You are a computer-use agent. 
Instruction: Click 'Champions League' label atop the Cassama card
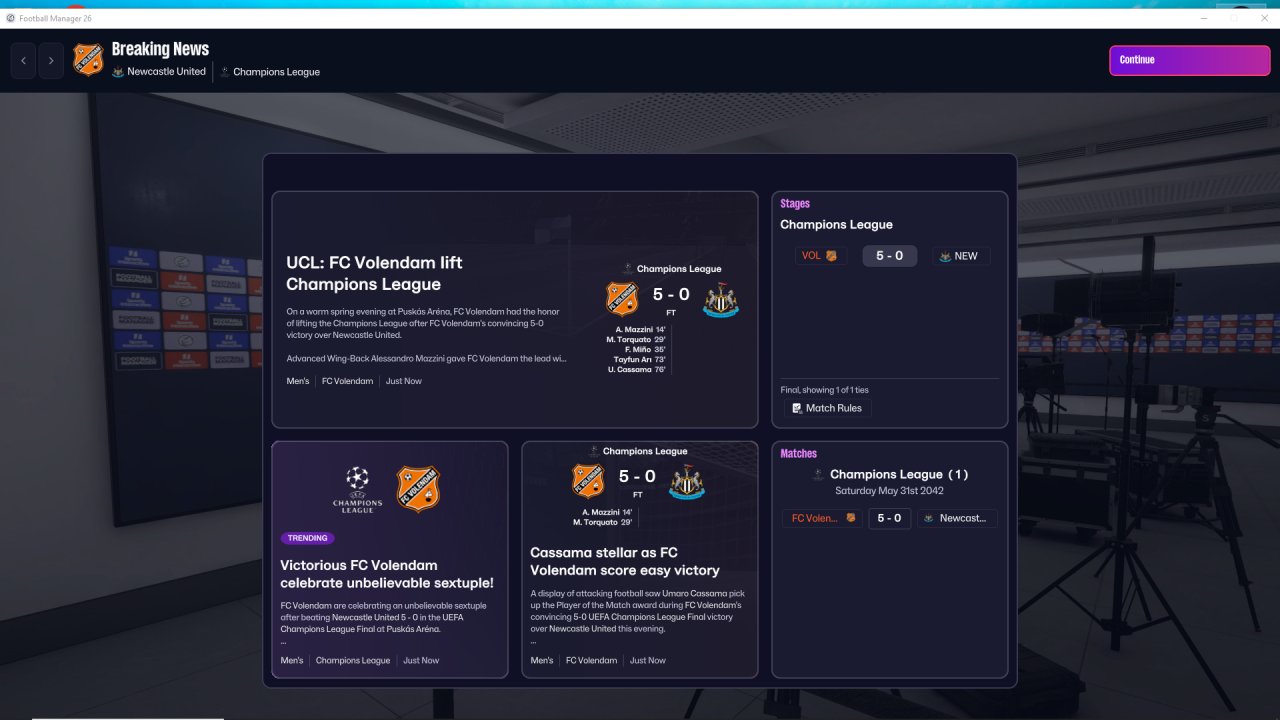[x=645, y=451]
